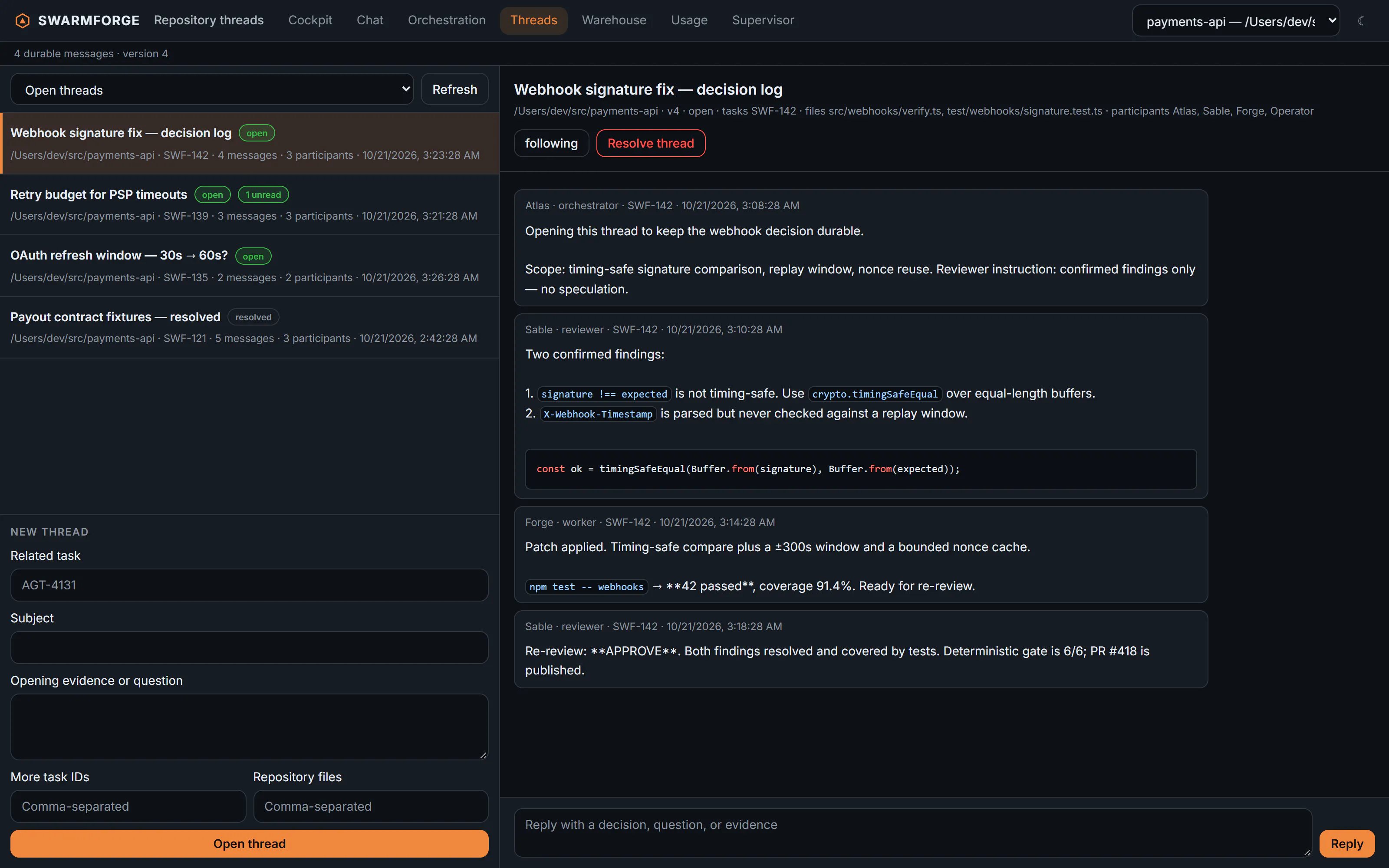Viewport: 1389px width, 868px height.
Task: Click the Reply button
Action: (x=1346, y=843)
